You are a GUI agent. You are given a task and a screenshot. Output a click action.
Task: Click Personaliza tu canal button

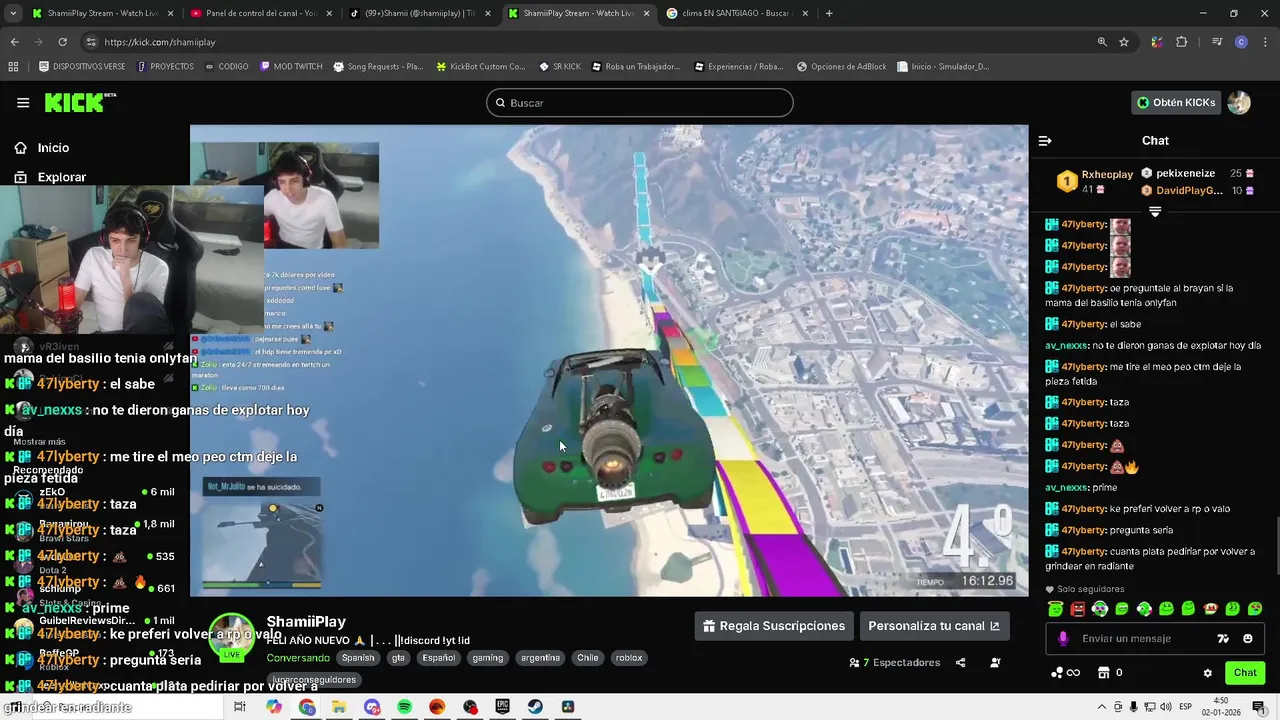[934, 626]
